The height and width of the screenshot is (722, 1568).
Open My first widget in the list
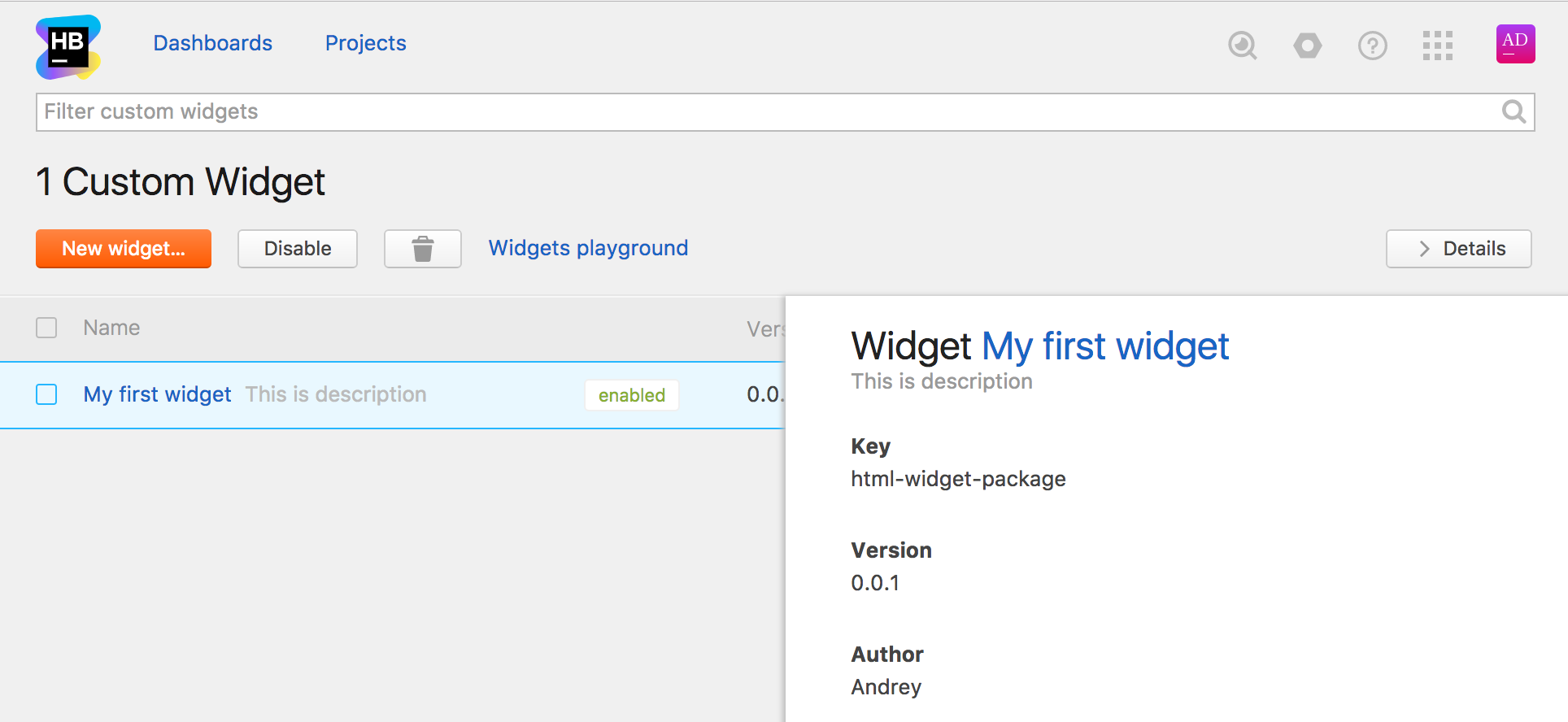(x=158, y=394)
